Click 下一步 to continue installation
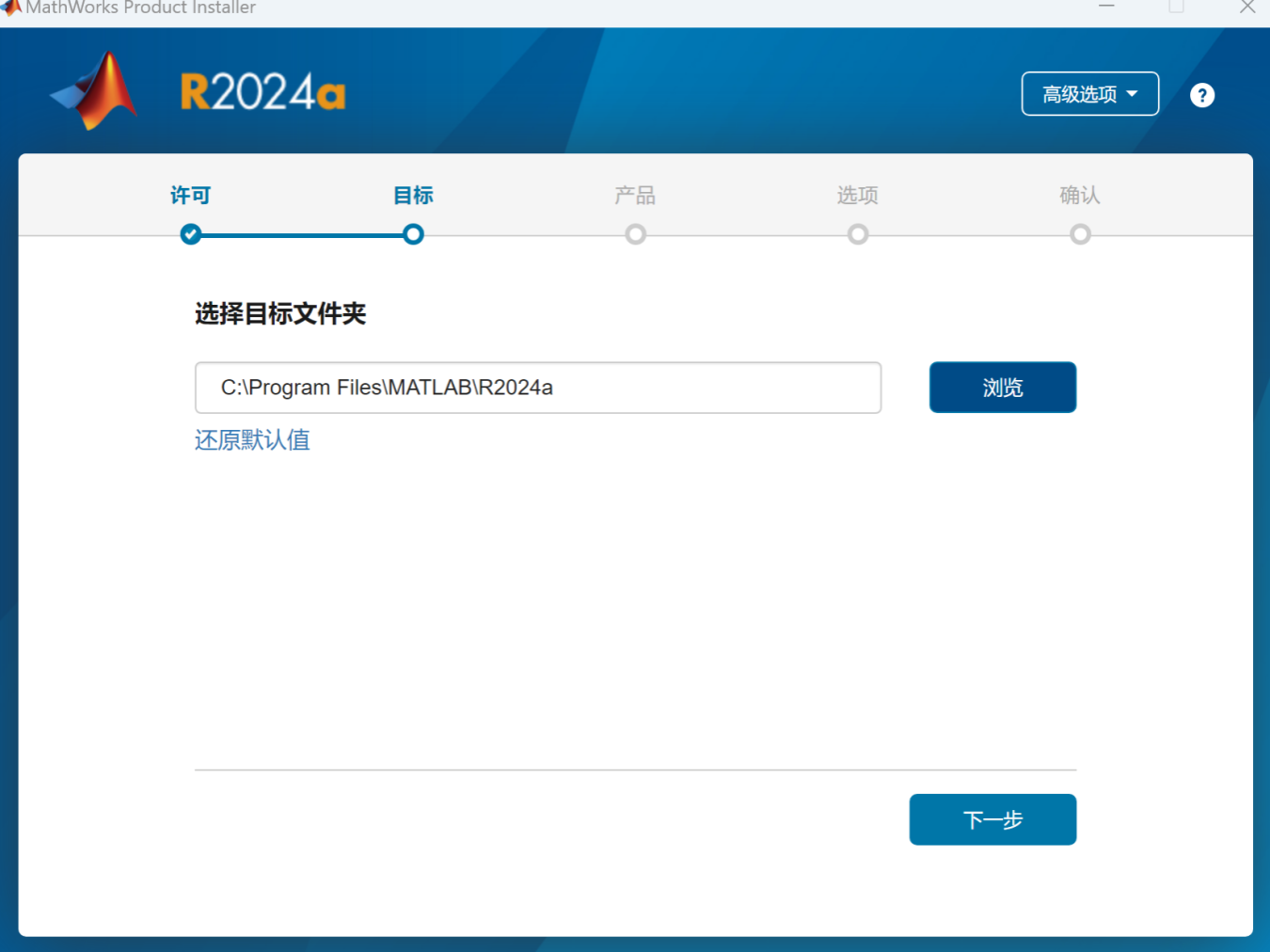 (x=992, y=819)
